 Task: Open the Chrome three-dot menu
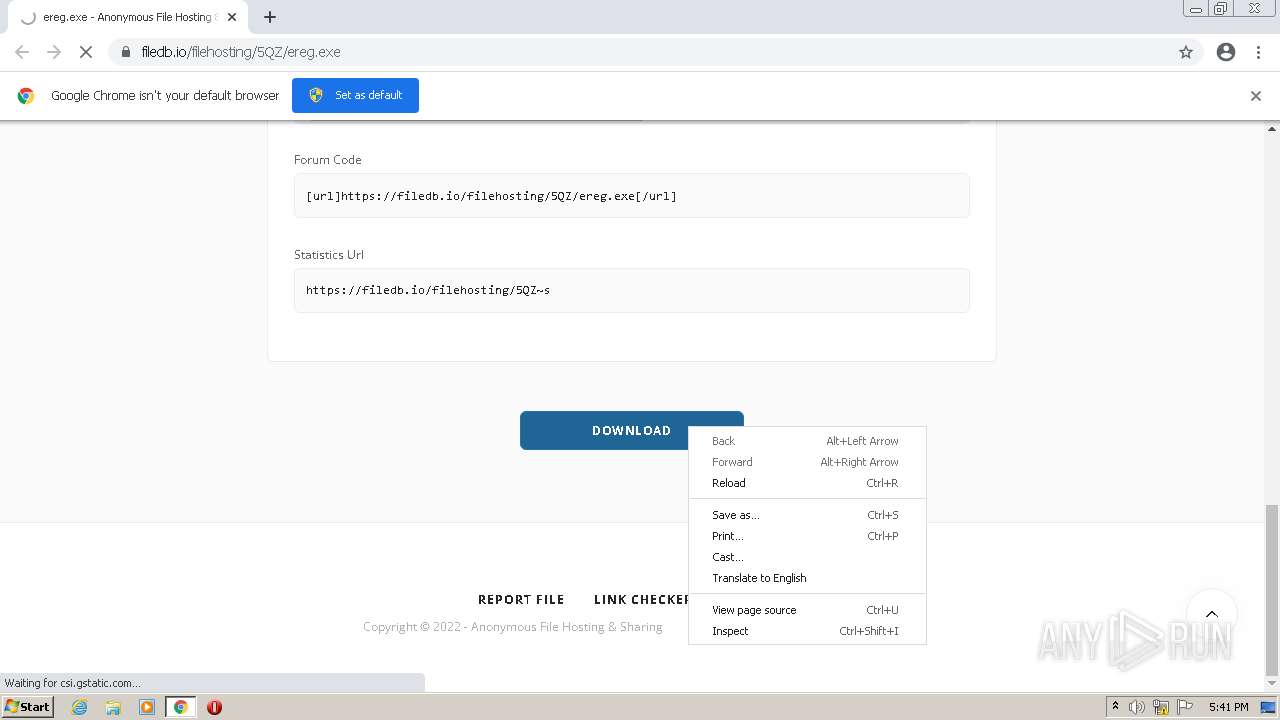(1258, 52)
